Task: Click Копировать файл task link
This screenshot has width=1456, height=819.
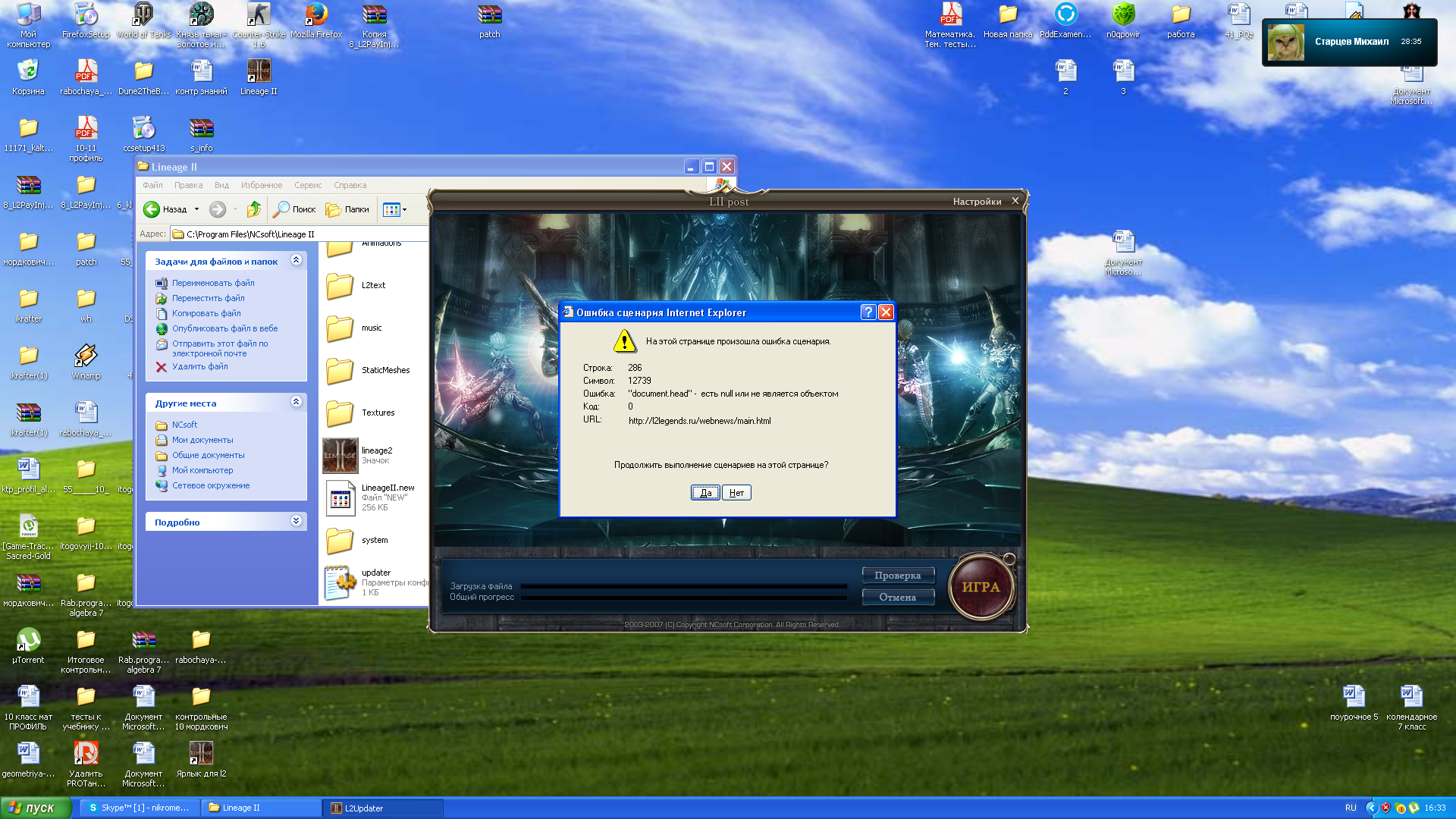Action: pyautogui.click(x=206, y=313)
